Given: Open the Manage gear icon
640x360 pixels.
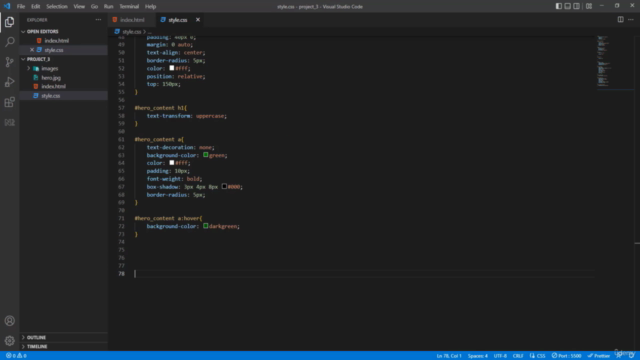Looking at the screenshot, I should [x=9, y=340].
